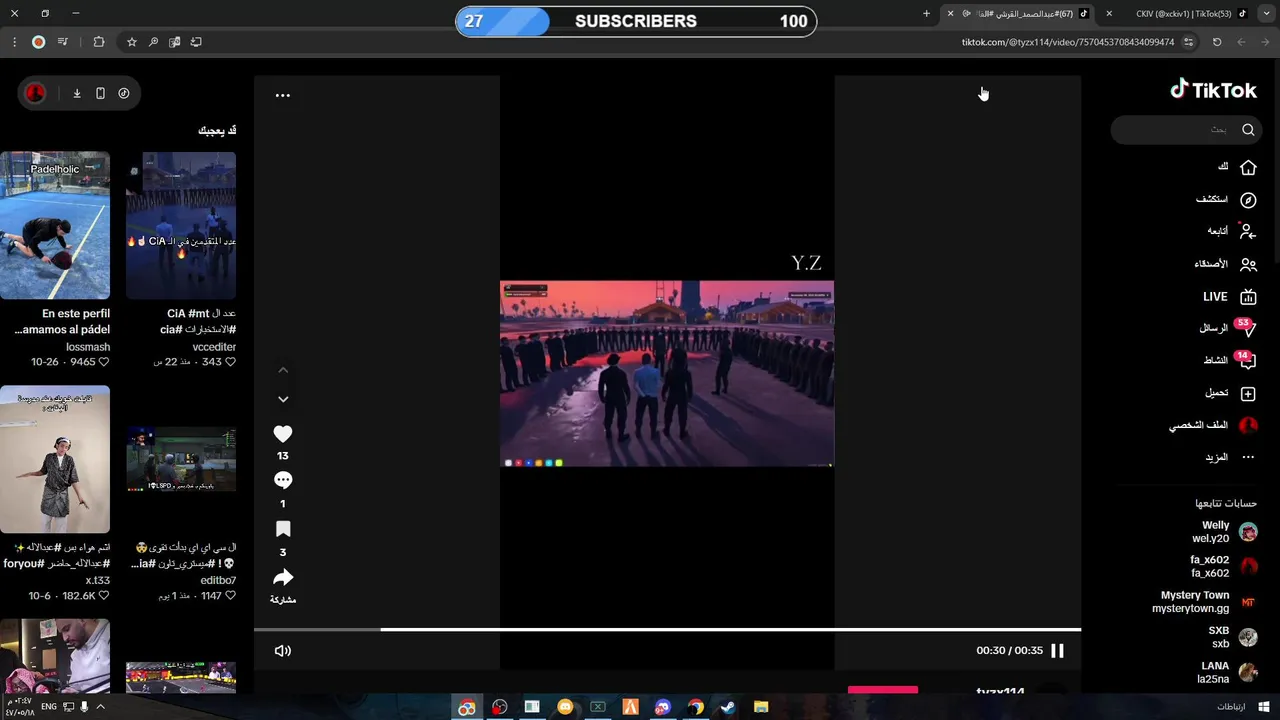Screen dimensions: 1280x720
Task: Click the tiktok.com video URL in address bar
Action: coord(1068,42)
